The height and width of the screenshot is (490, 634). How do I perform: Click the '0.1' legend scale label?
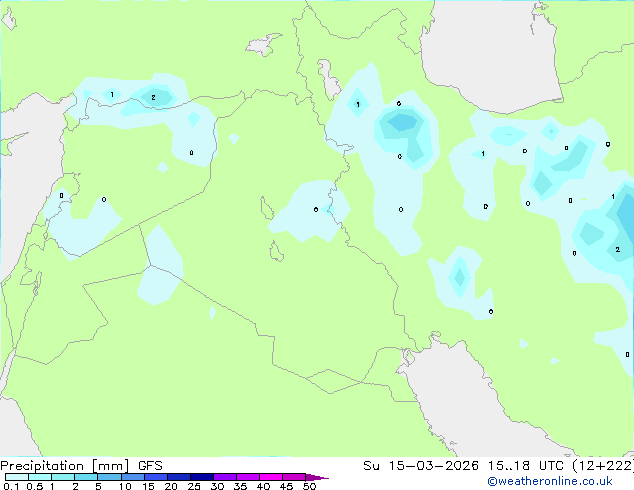point(11,486)
